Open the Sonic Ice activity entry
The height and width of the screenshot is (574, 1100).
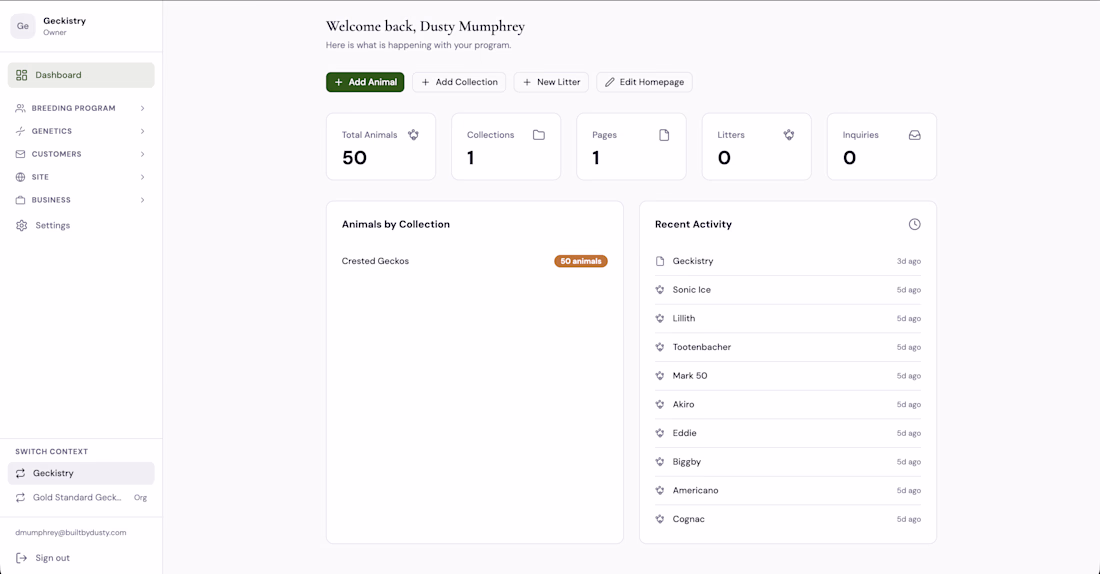click(x=788, y=290)
